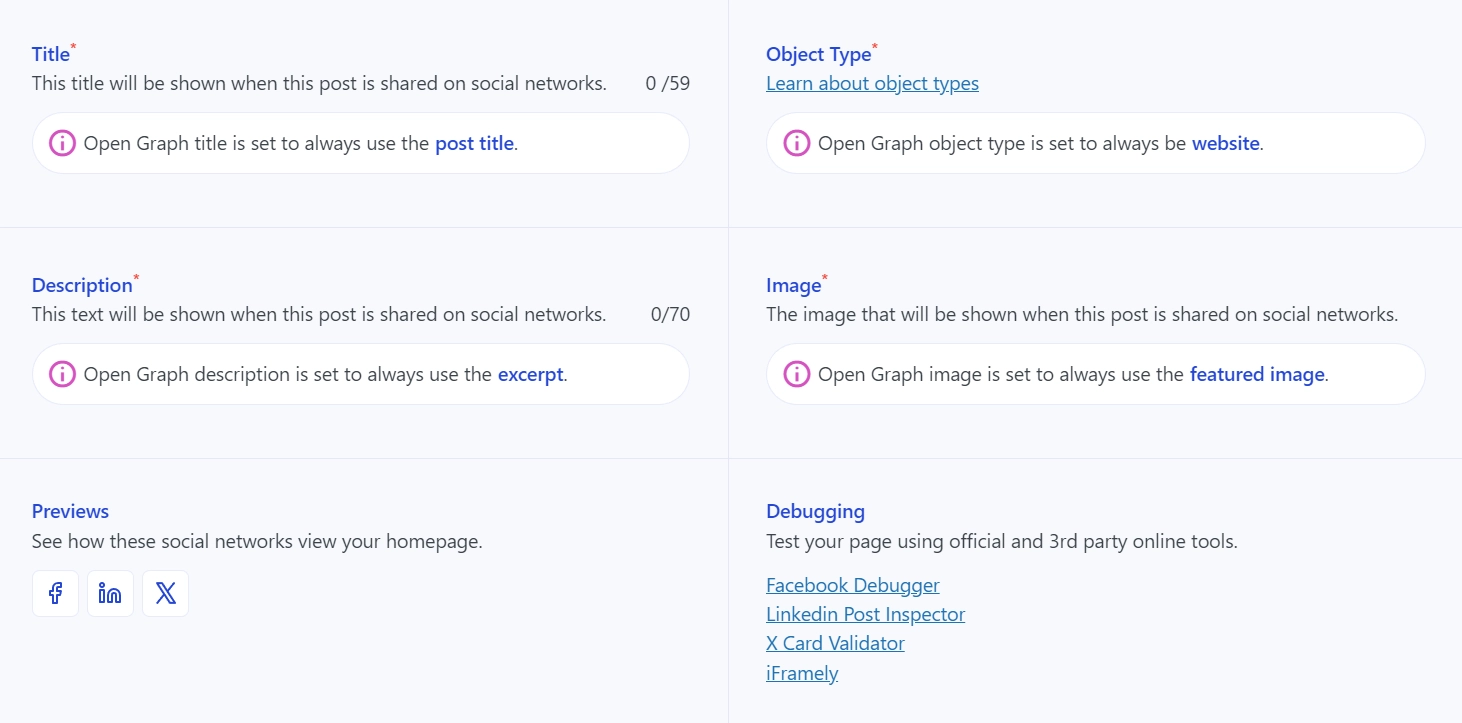Open the iFramely tool
Viewport: 1462px width, 723px height.
[x=802, y=672]
